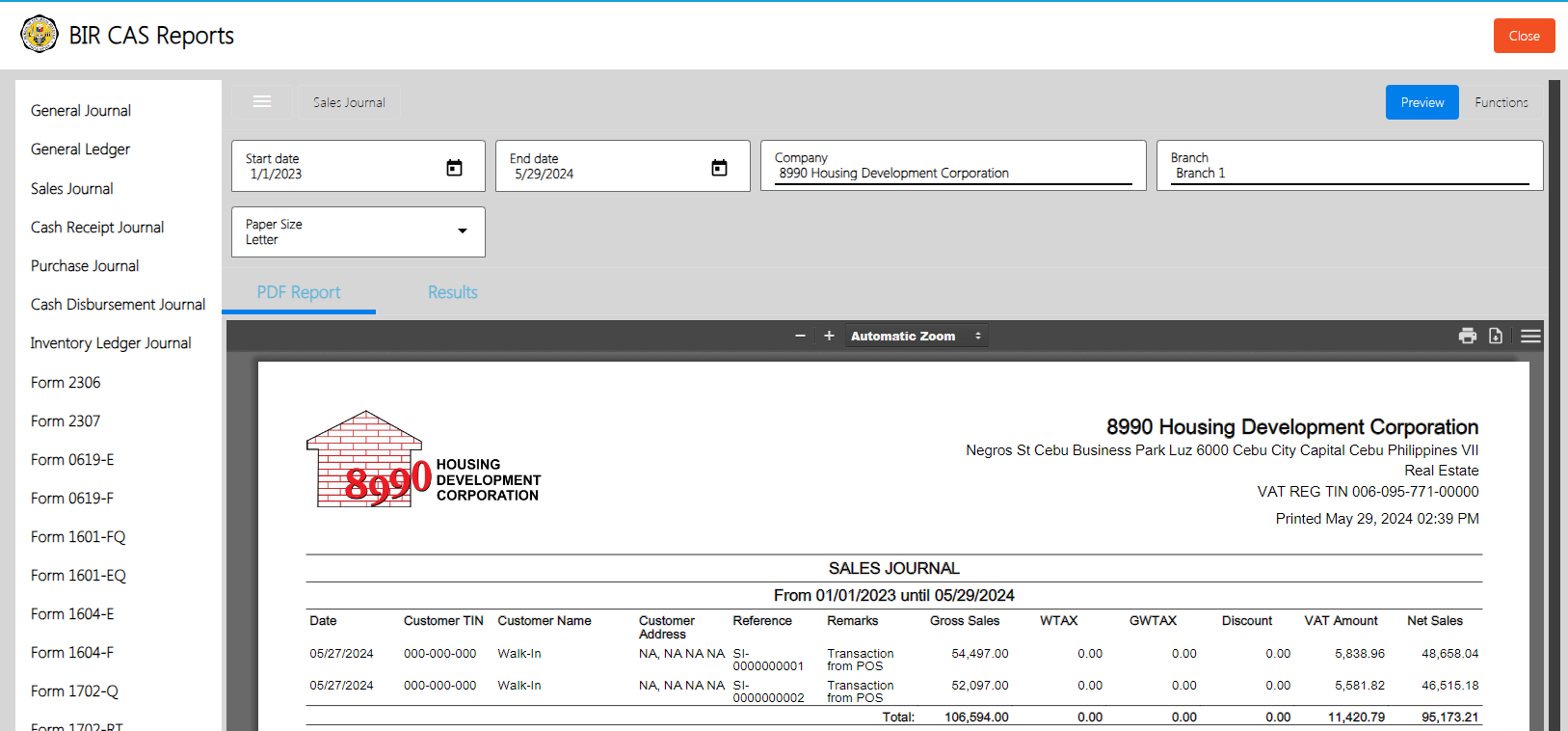Switch to the PDF Report tab

(x=299, y=292)
